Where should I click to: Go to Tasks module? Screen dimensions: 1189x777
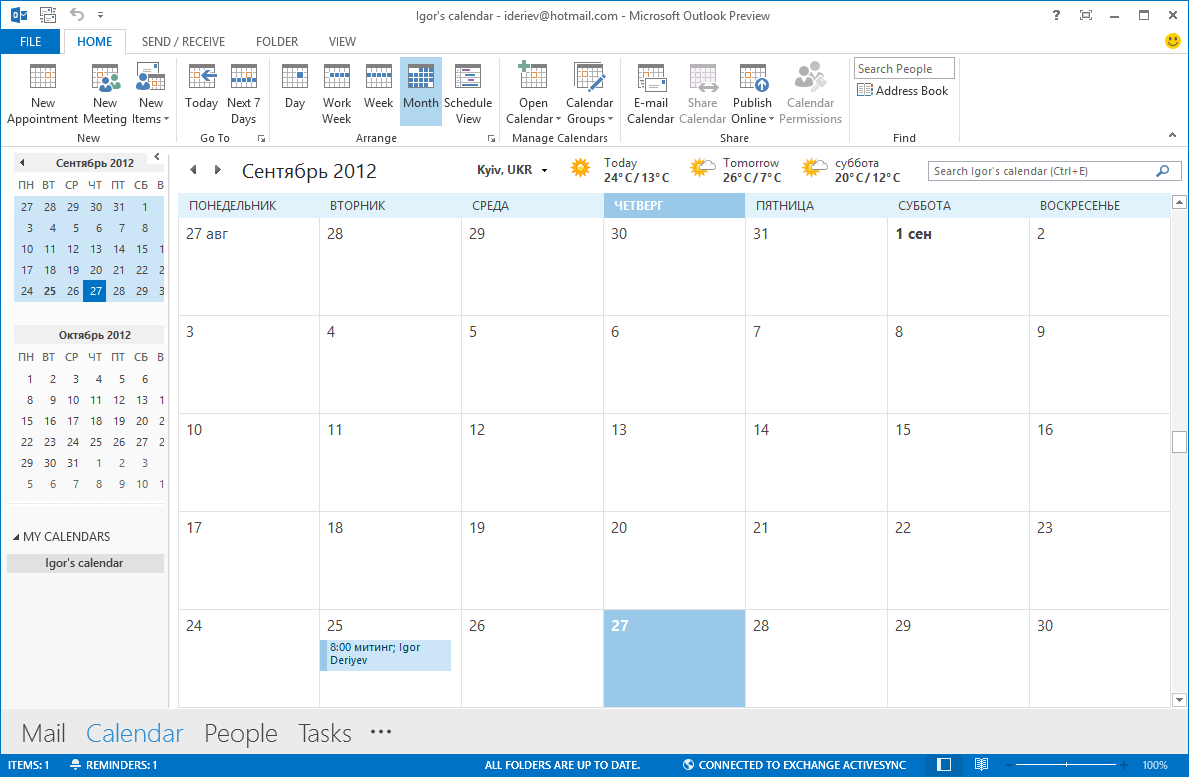(x=325, y=733)
